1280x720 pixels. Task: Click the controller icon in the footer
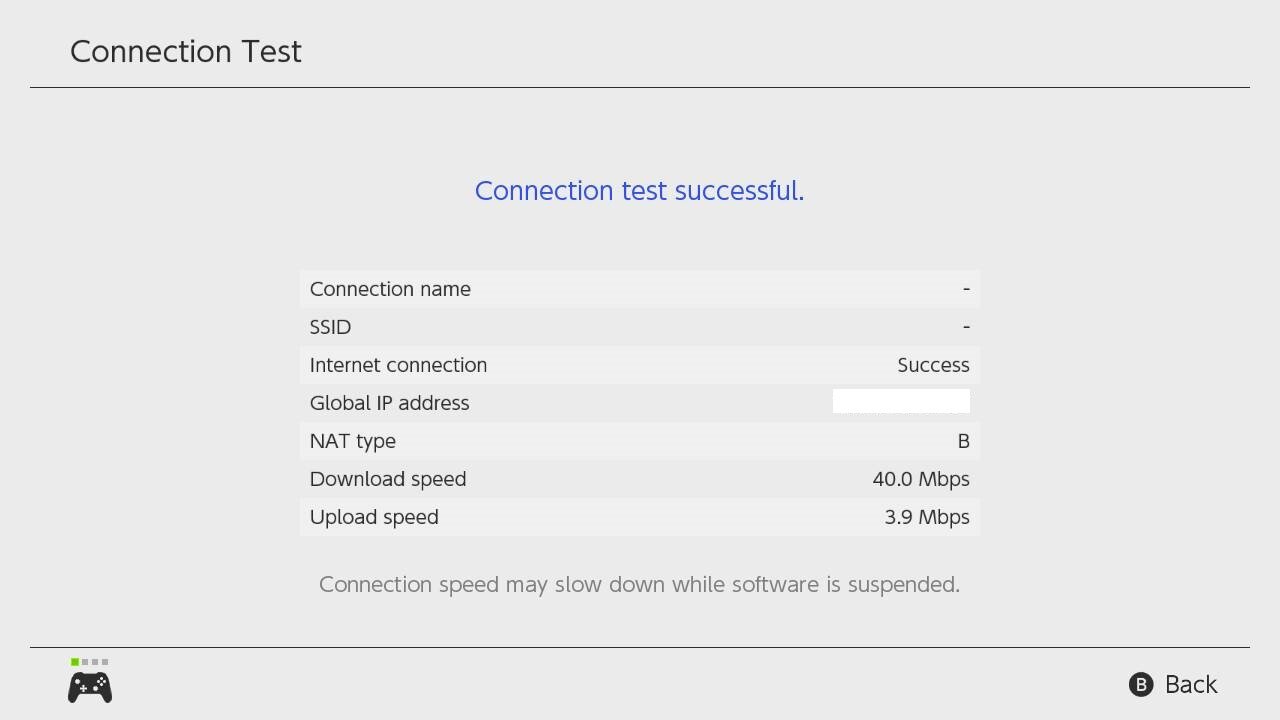(90, 687)
